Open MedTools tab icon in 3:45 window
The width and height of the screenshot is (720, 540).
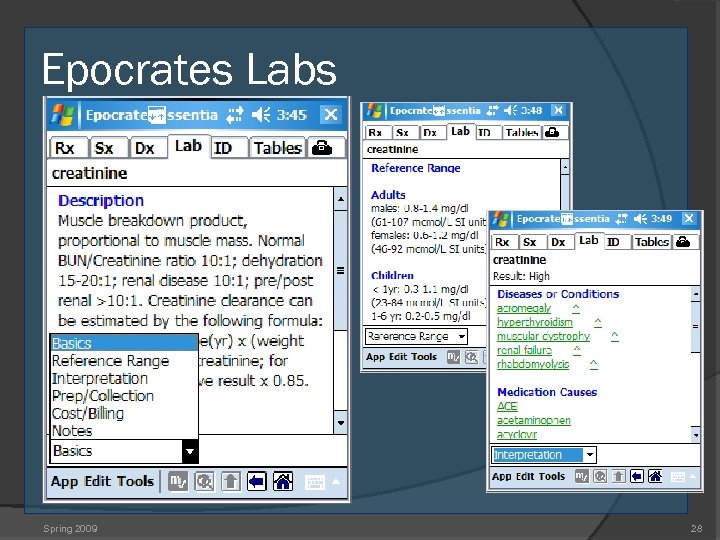click(322, 148)
